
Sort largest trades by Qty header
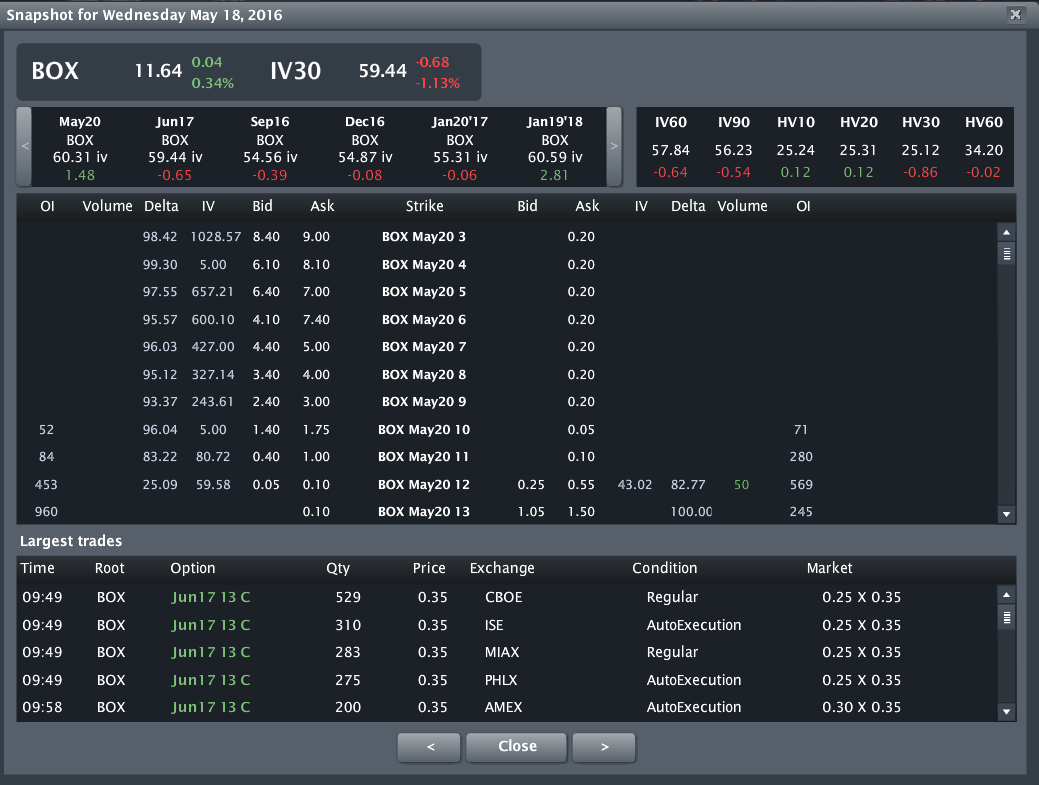point(338,568)
